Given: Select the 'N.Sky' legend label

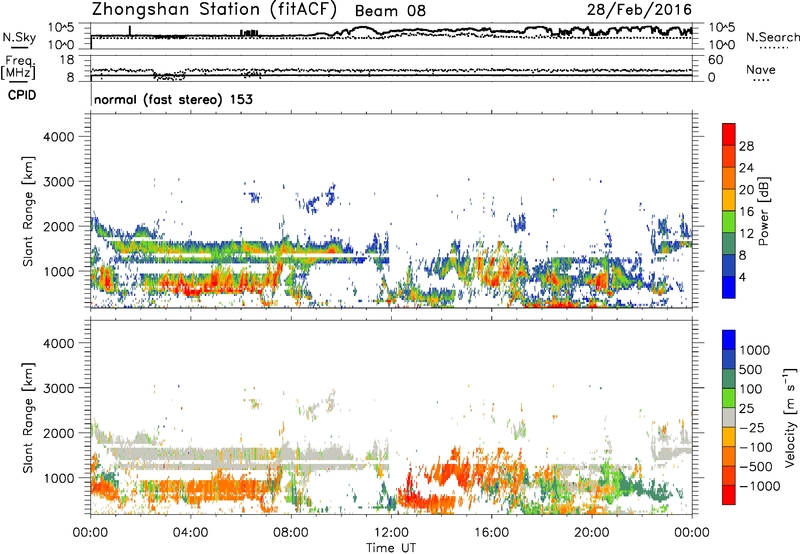Looking at the screenshot, I should pos(19,37).
